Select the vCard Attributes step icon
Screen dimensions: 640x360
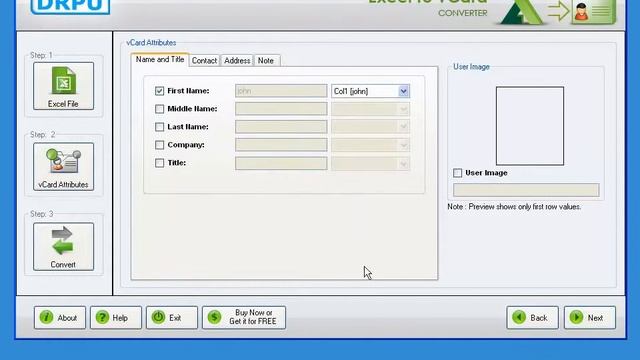point(63,167)
